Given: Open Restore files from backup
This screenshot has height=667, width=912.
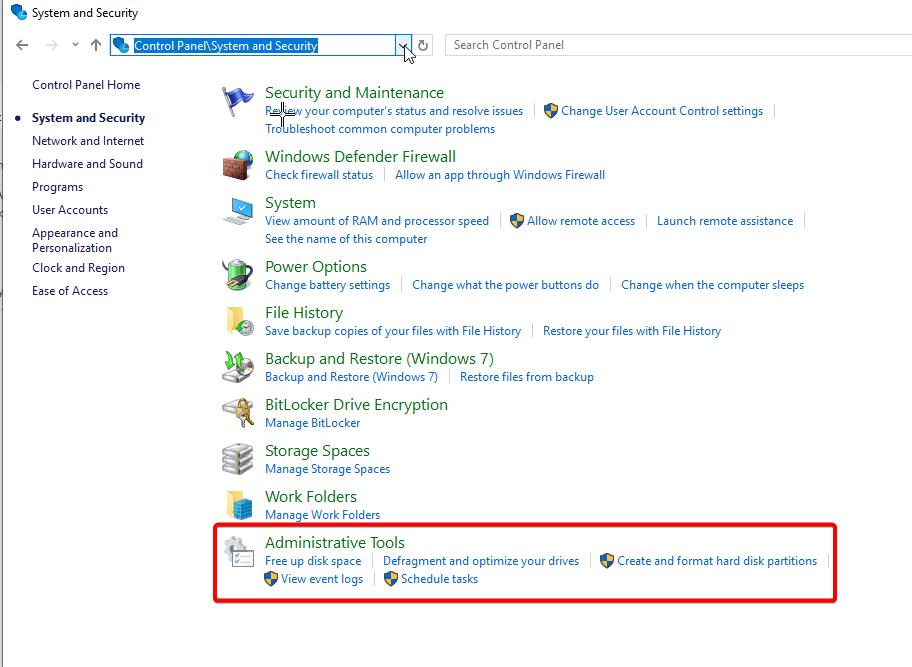Looking at the screenshot, I should tap(526, 376).
